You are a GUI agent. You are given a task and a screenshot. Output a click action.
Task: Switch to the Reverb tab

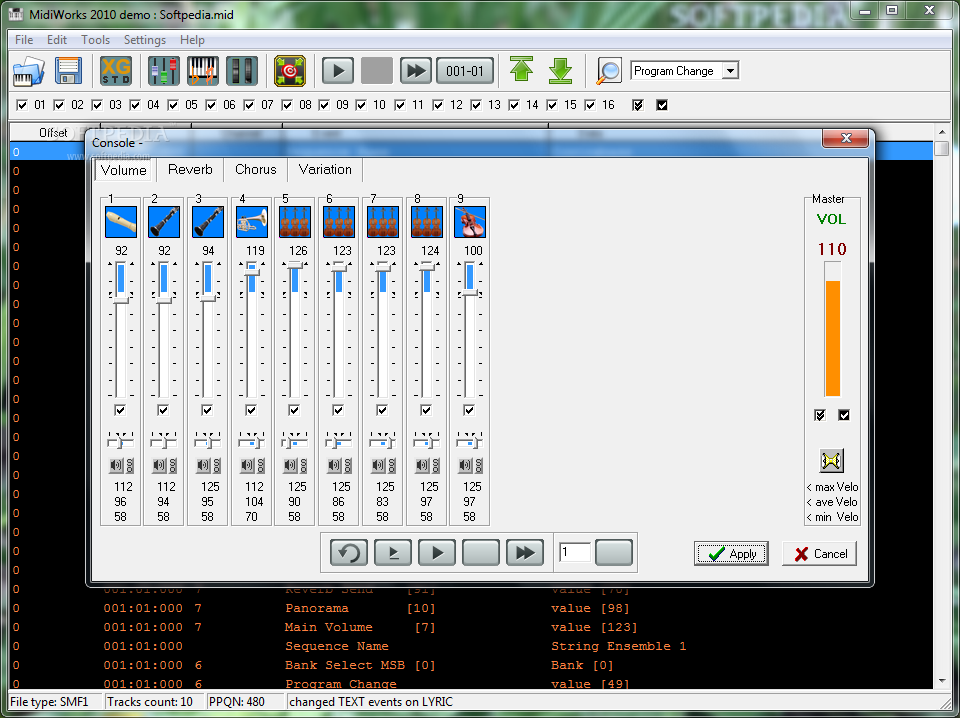coord(190,170)
